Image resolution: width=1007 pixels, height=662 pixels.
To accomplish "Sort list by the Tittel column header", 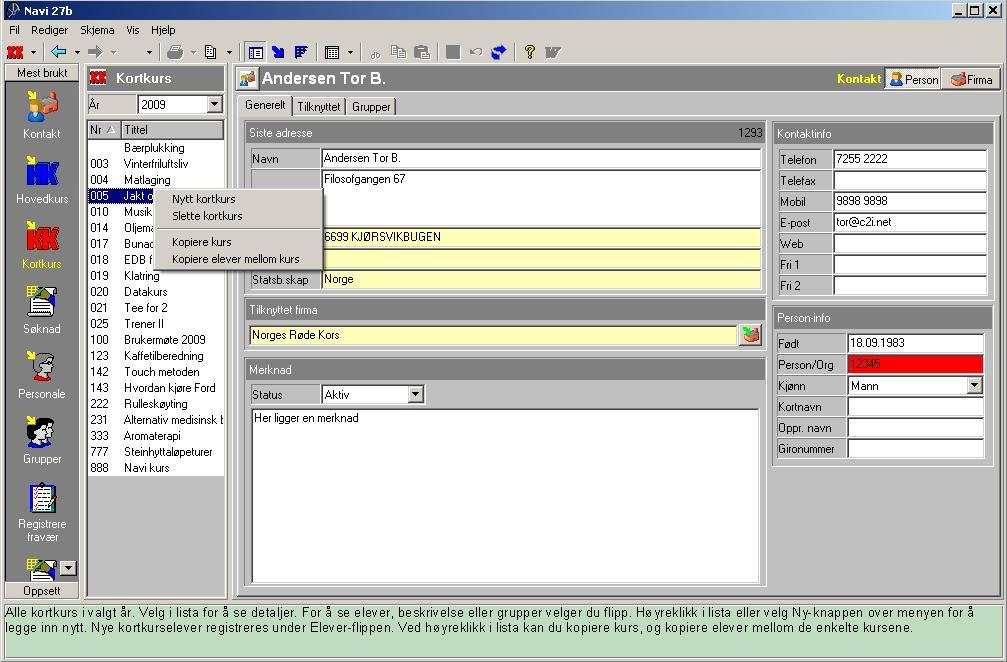I will click(171, 130).
